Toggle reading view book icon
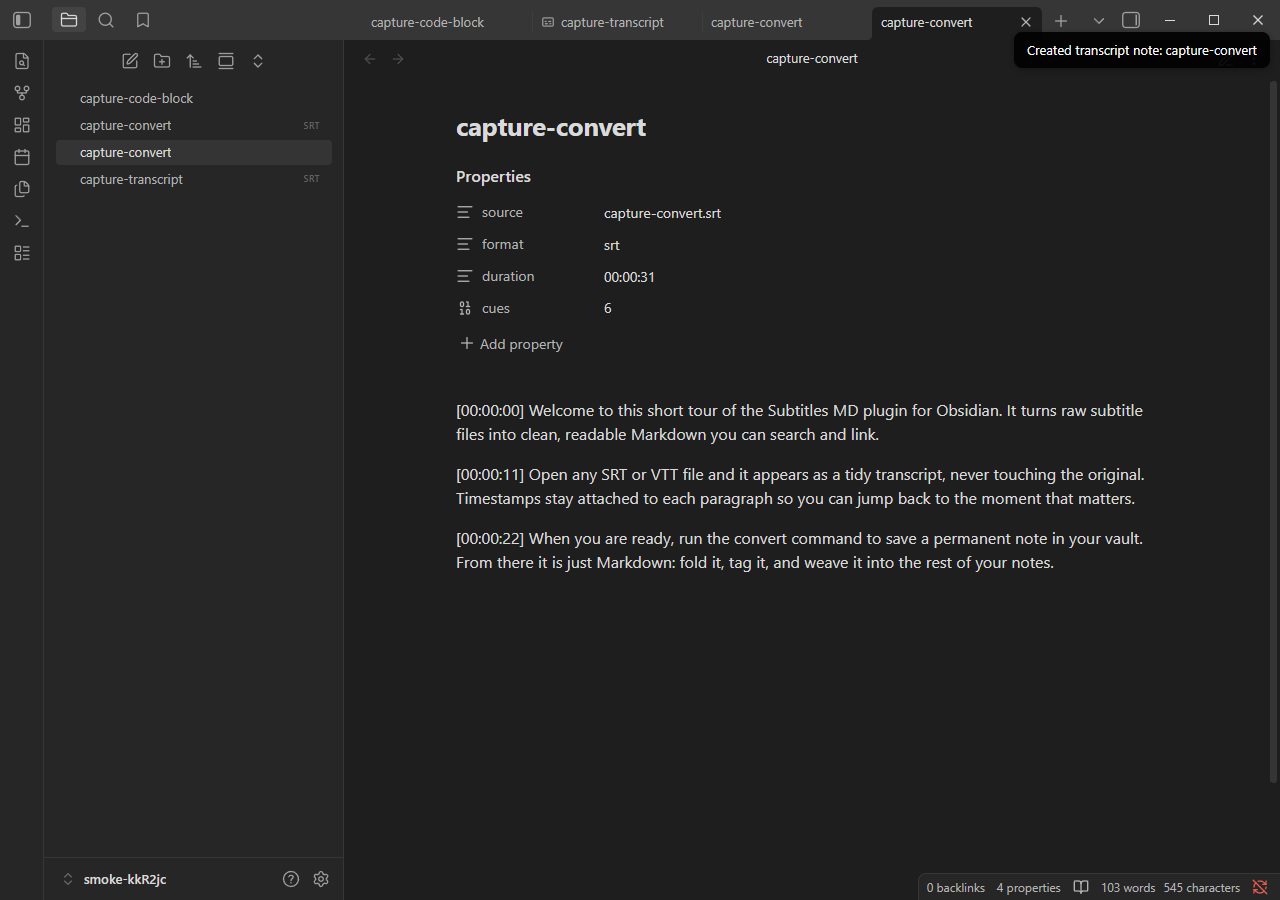The height and width of the screenshot is (900, 1280). [x=1081, y=887]
